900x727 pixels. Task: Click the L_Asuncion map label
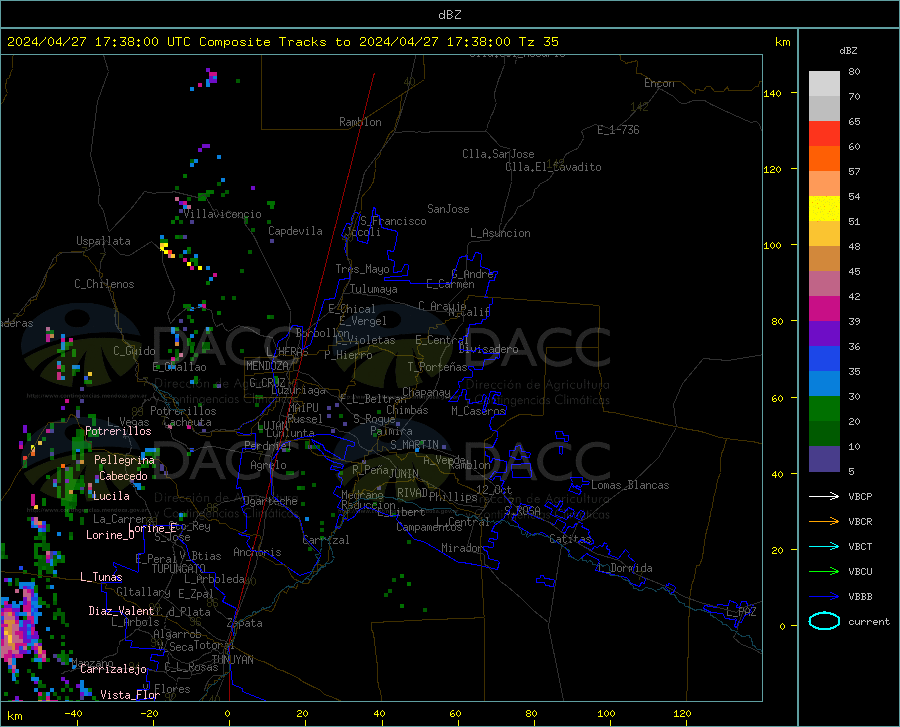click(x=500, y=233)
